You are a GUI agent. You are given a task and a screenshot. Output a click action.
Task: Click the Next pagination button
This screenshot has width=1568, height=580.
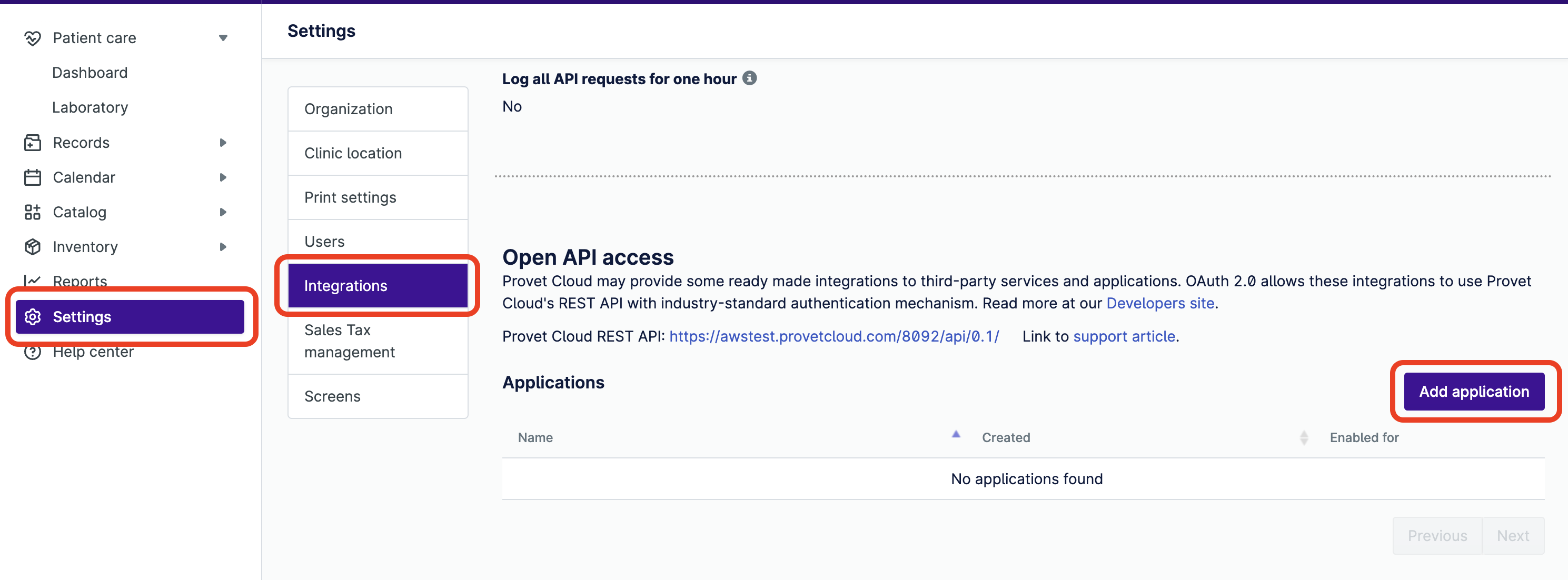pos(1513,536)
